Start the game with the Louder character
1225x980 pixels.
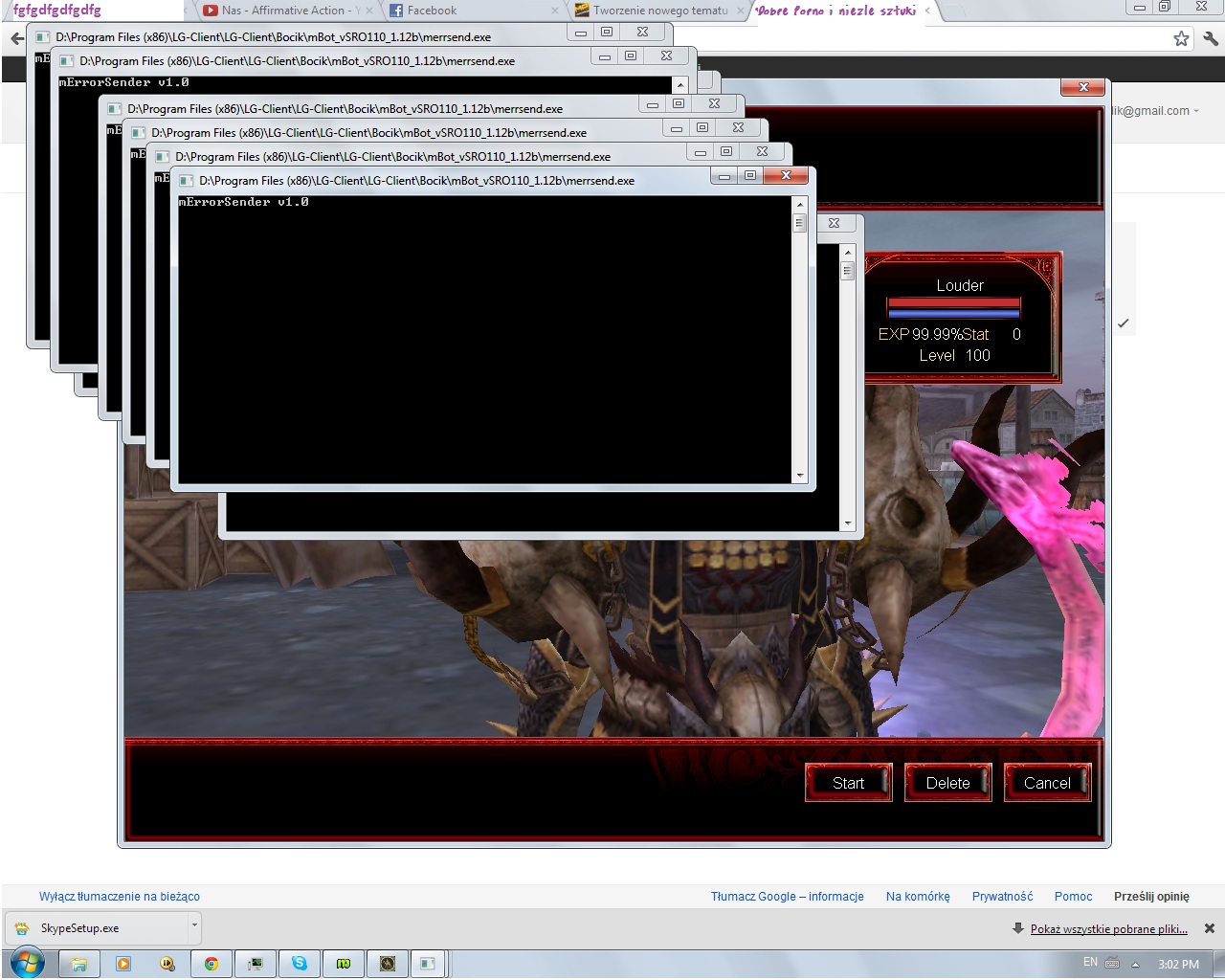tap(848, 783)
